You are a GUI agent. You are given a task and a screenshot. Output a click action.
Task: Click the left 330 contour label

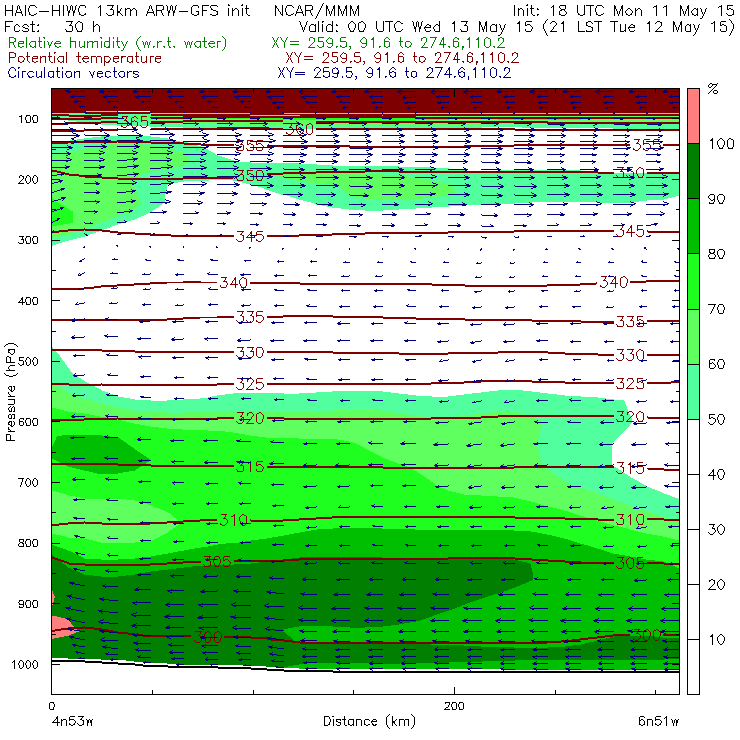pos(250,353)
